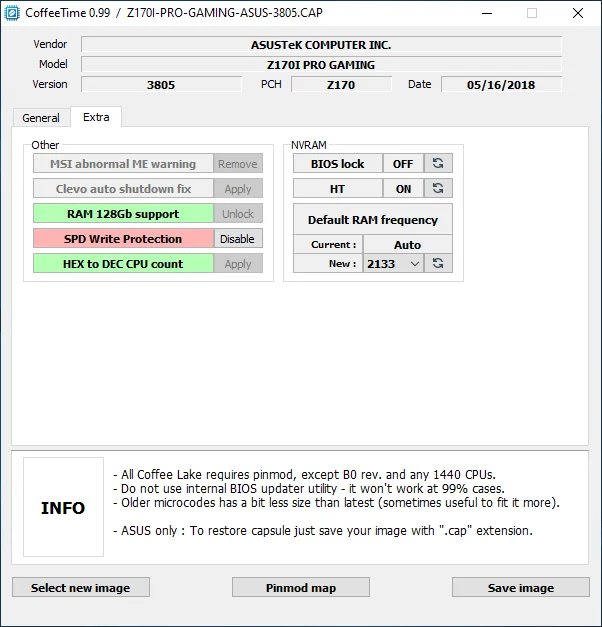Viewport: 602px width, 627px height.
Task: Toggle the HT ON state button
Action: click(403, 188)
